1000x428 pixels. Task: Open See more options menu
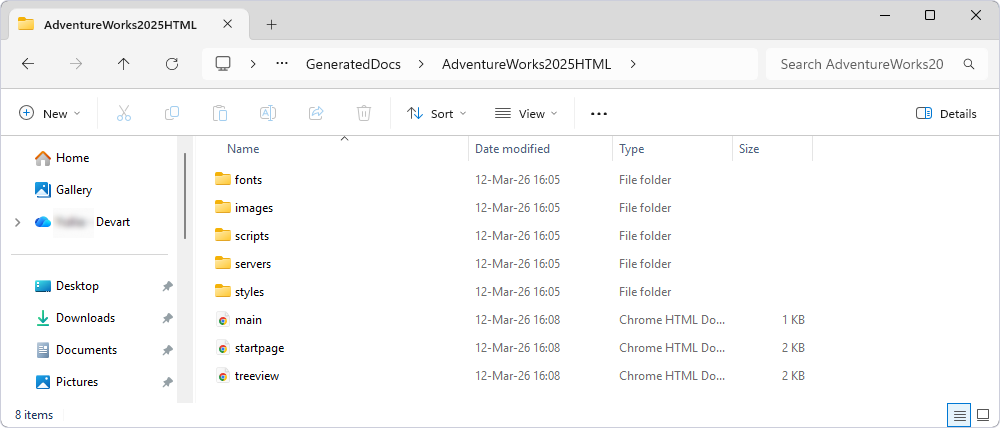pyautogui.click(x=599, y=114)
